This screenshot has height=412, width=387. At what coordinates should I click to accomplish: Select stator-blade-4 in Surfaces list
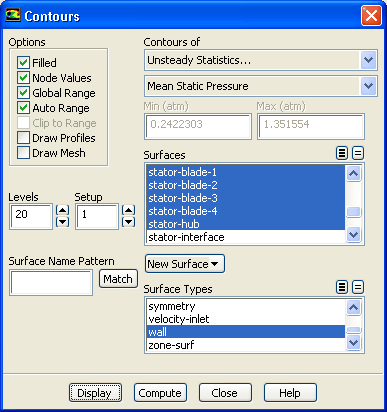[246, 211]
